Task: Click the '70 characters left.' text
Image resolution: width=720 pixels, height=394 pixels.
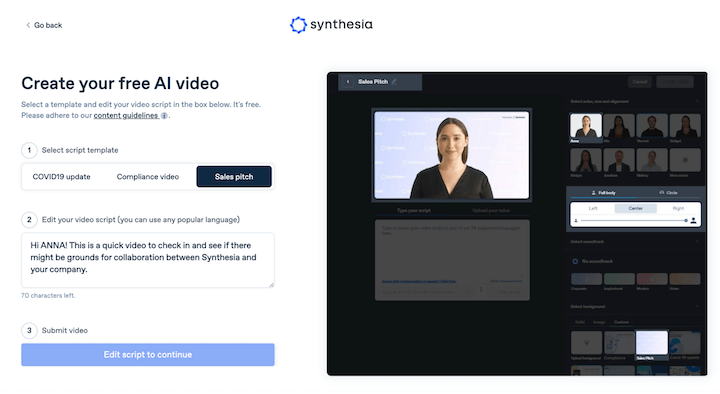Action: coord(48,295)
